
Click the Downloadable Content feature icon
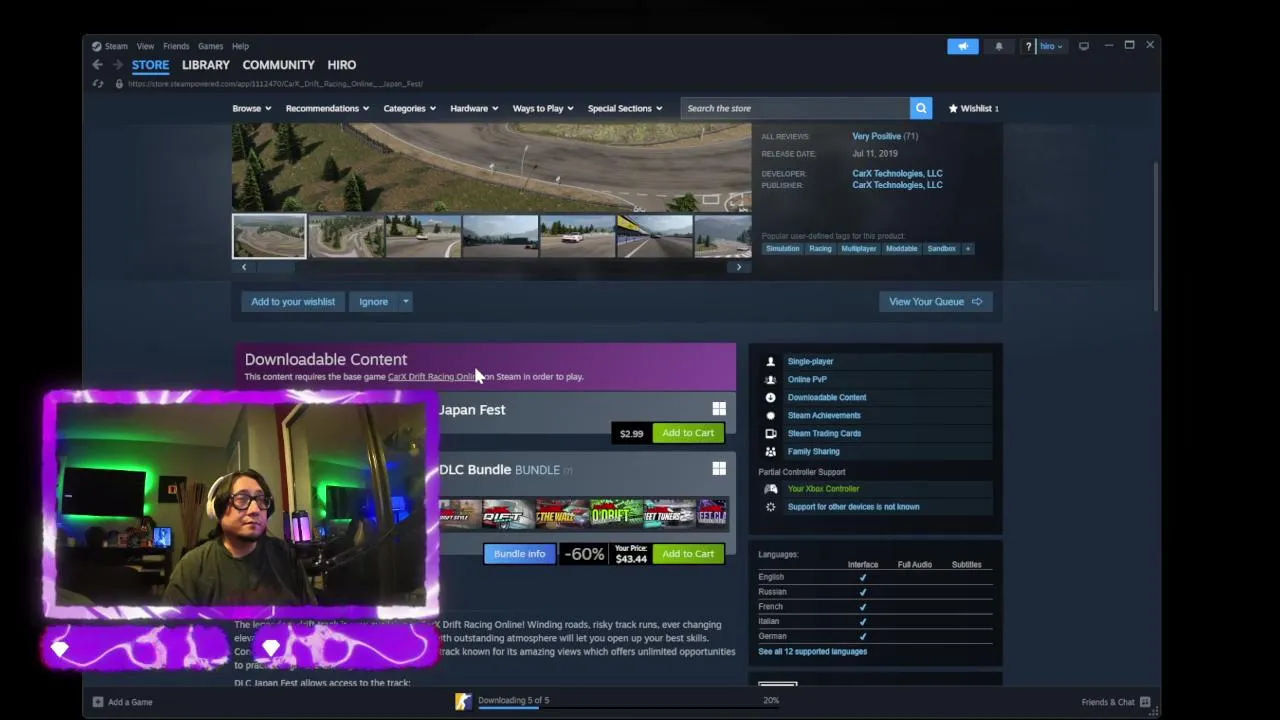770,397
